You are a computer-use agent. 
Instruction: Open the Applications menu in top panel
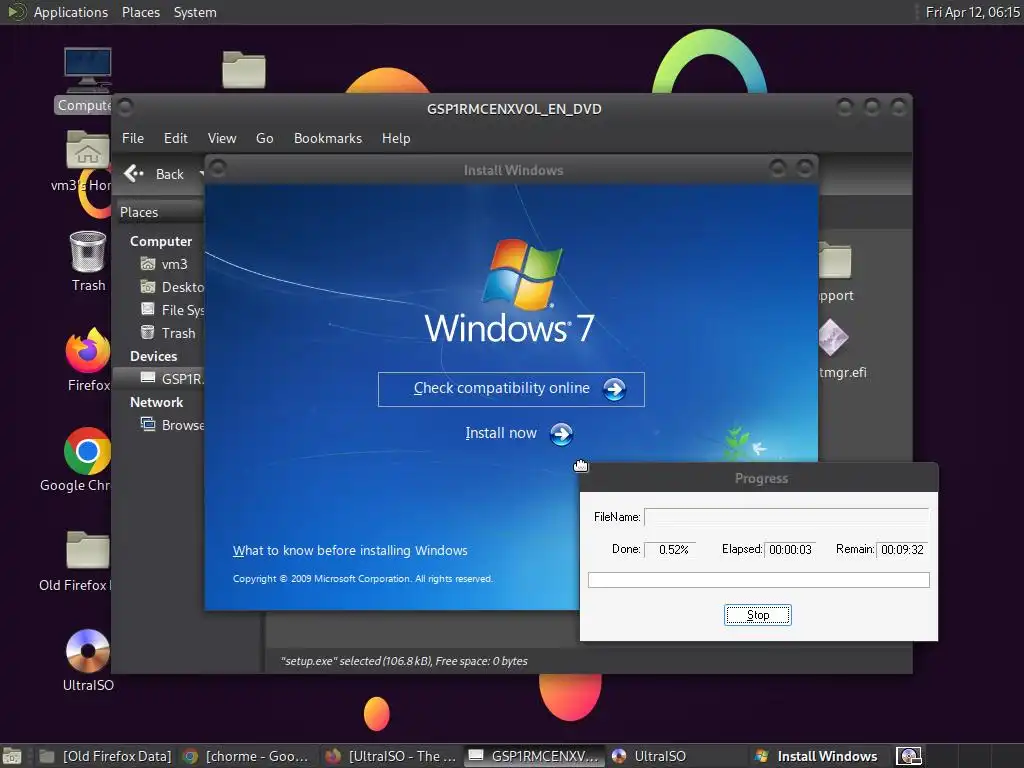tap(71, 12)
